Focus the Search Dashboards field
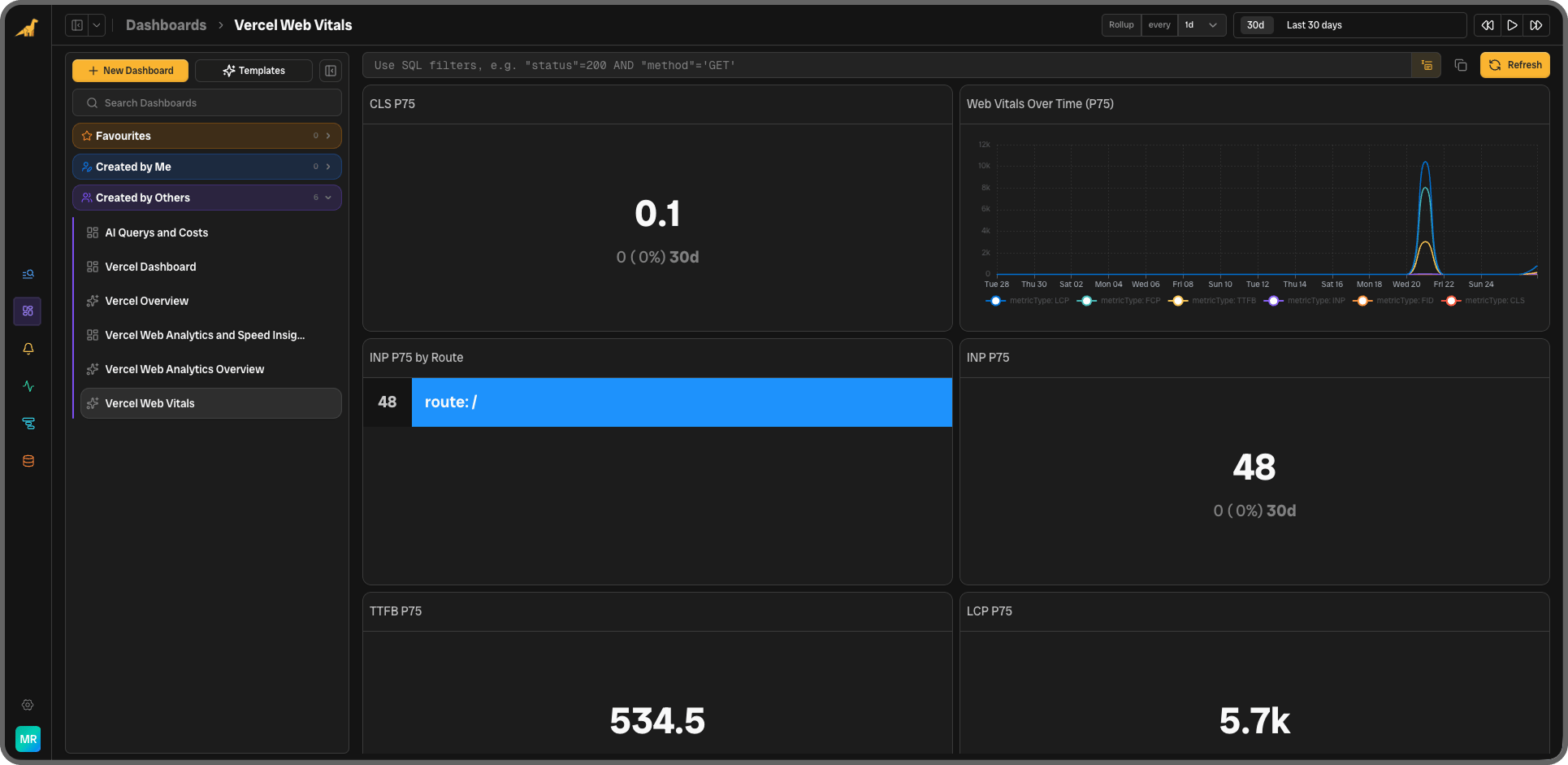Viewport: 1568px width, 765px height. point(207,103)
